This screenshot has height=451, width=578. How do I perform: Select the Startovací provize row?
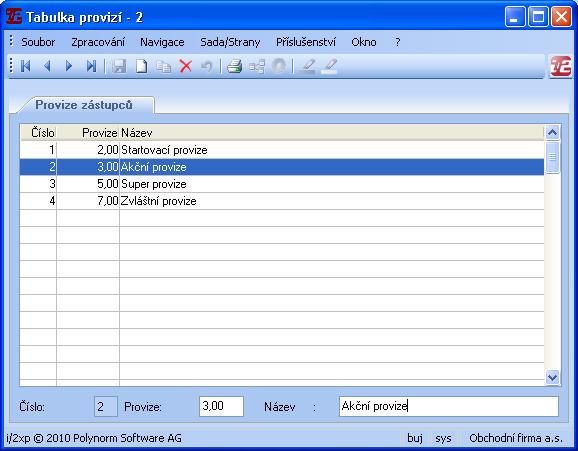tap(282, 150)
